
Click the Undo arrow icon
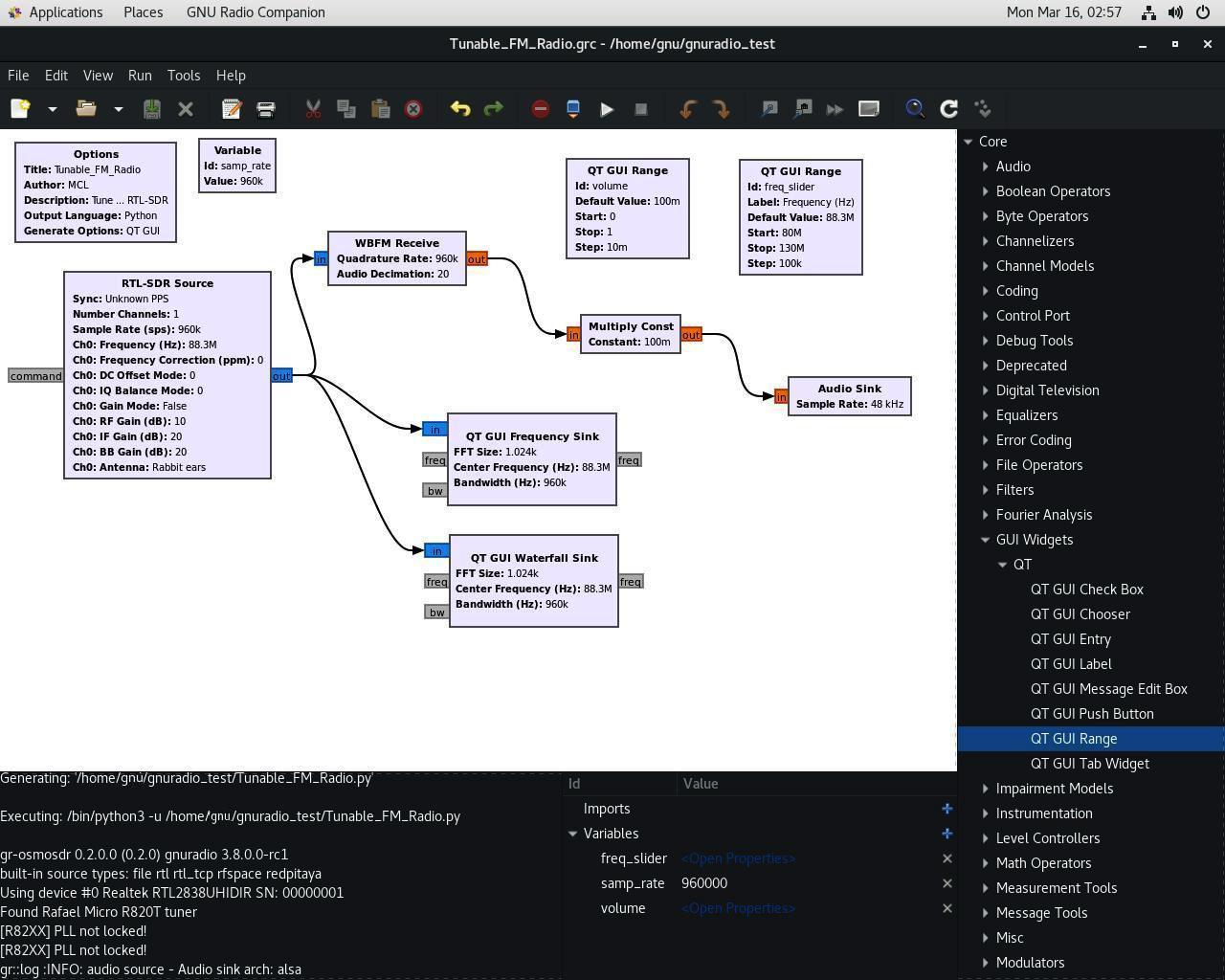point(460,109)
